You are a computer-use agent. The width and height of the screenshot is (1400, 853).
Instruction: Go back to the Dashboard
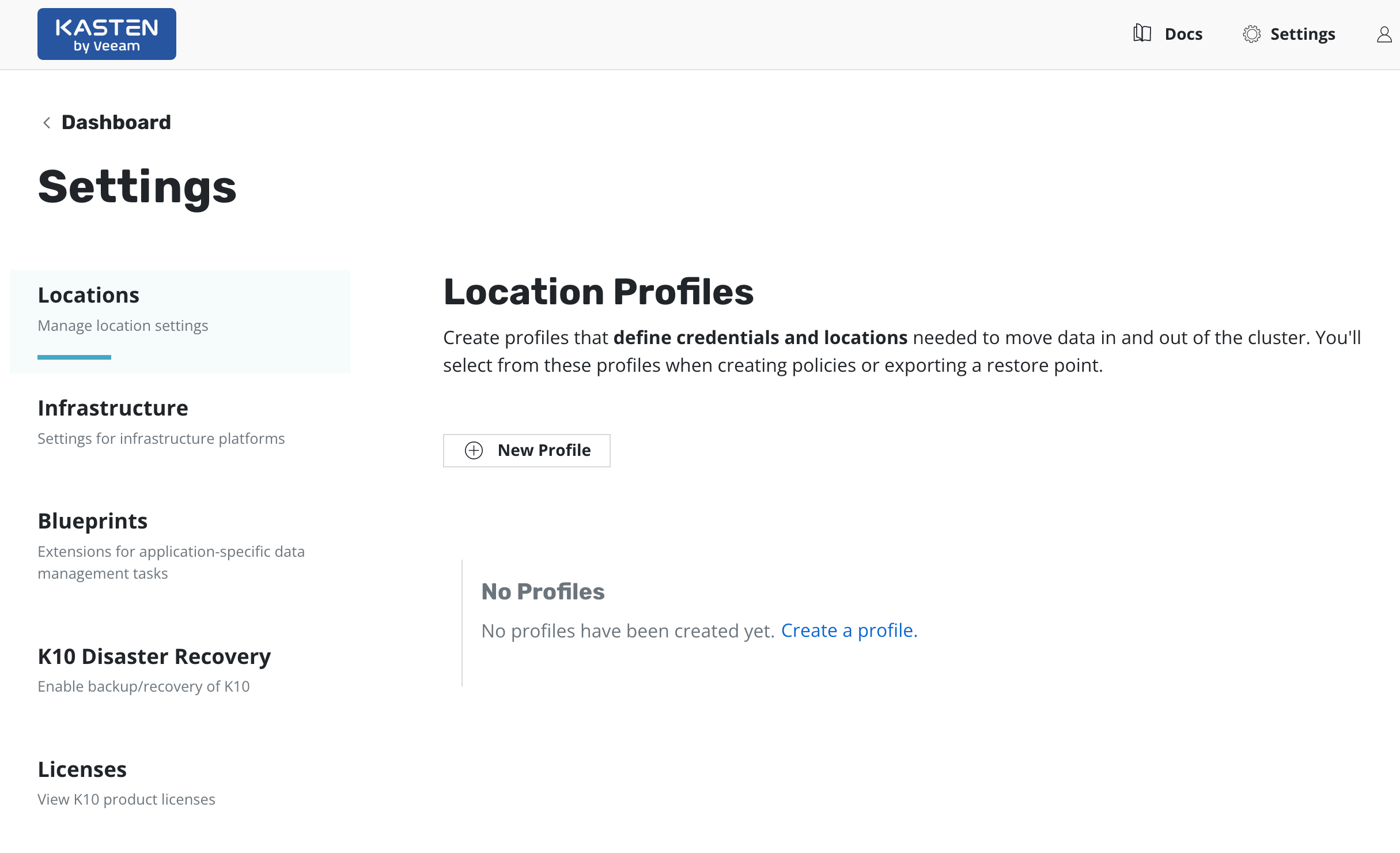point(116,122)
